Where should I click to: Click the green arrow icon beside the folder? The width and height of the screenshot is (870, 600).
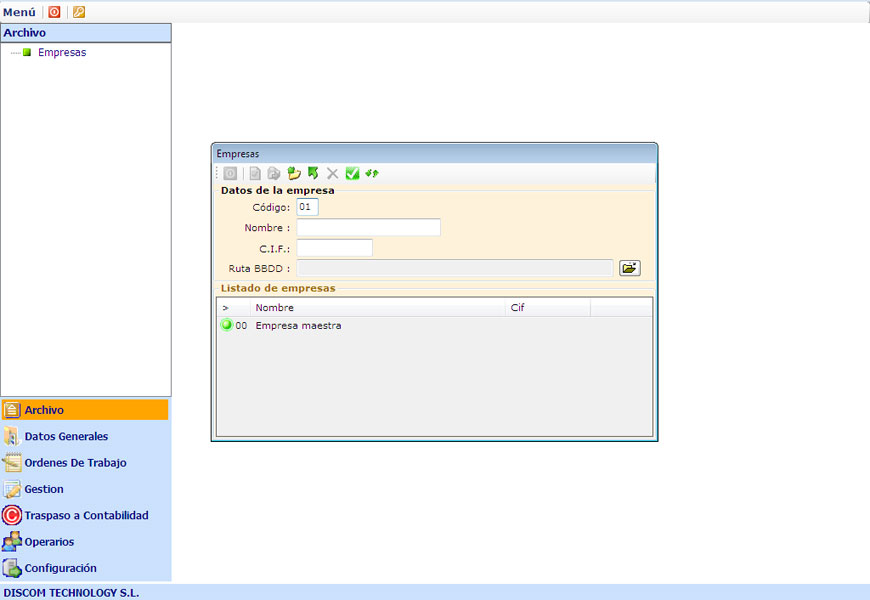pyautogui.click(x=313, y=174)
